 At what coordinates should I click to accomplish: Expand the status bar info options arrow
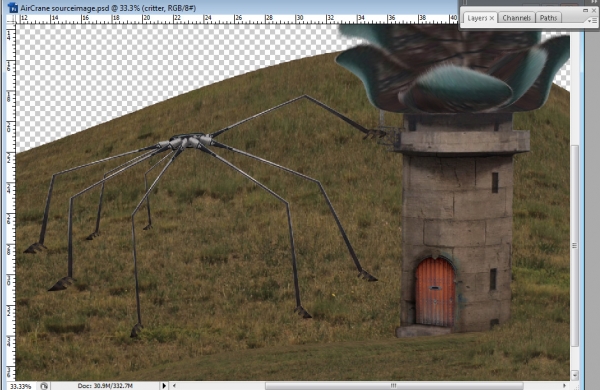click(165, 386)
